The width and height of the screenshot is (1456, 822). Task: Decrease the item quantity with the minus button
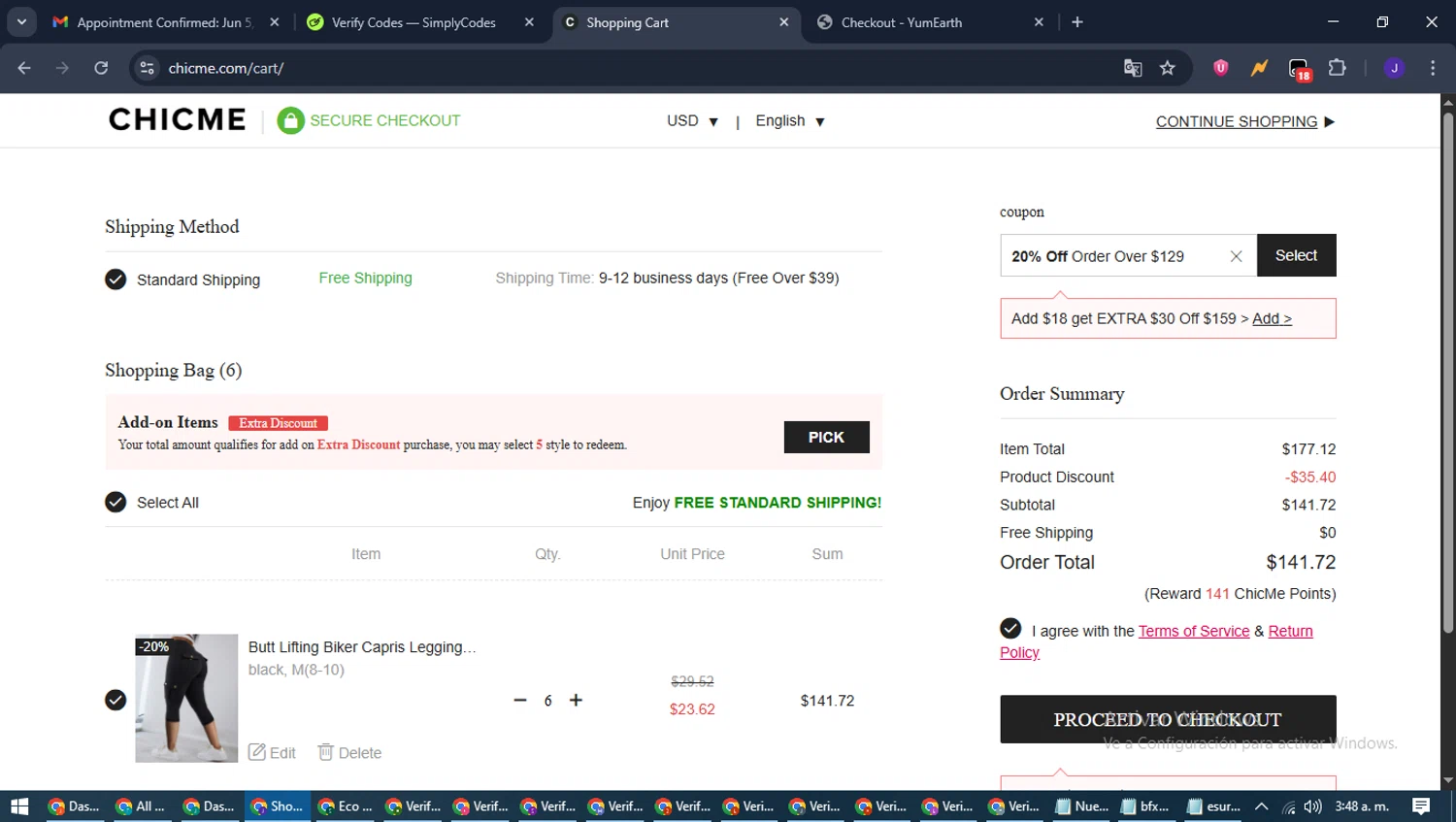coord(520,700)
